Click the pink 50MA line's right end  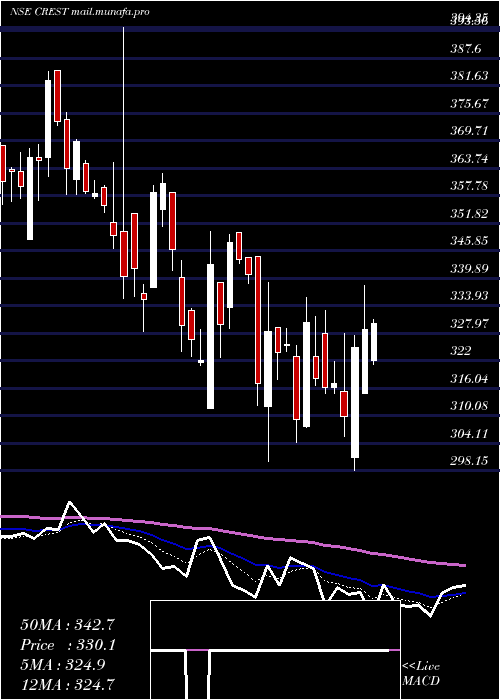[x=463, y=565]
